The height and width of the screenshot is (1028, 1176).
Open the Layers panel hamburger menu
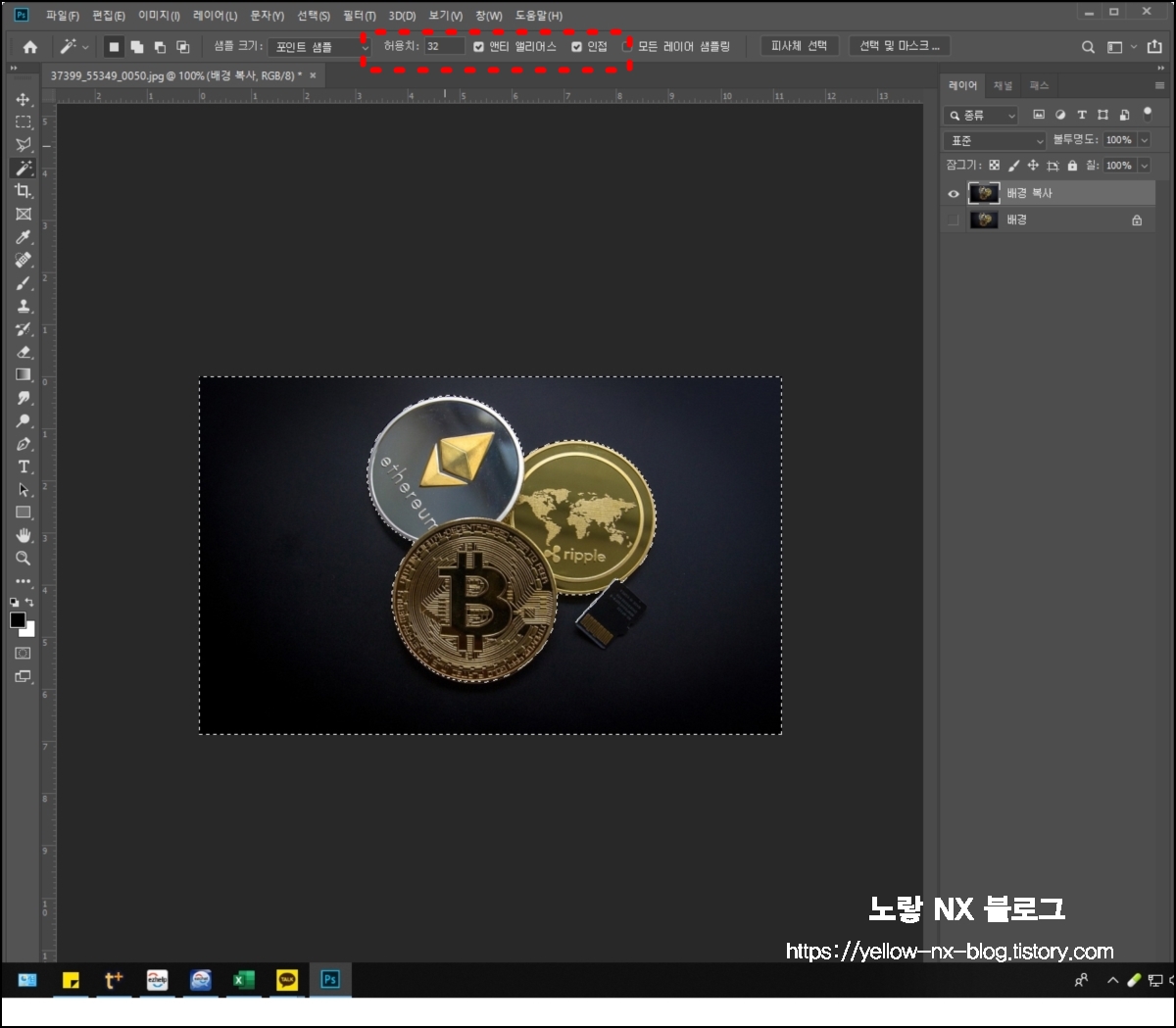click(x=1160, y=85)
